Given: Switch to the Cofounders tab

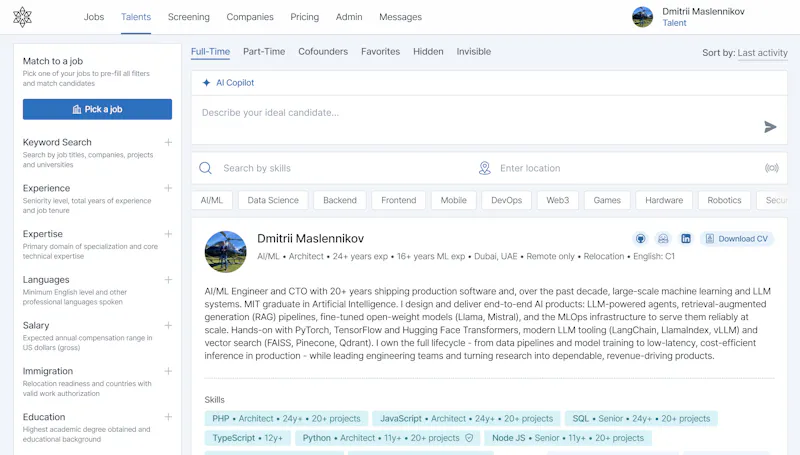Looking at the screenshot, I should pyautogui.click(x=323, y=52).
